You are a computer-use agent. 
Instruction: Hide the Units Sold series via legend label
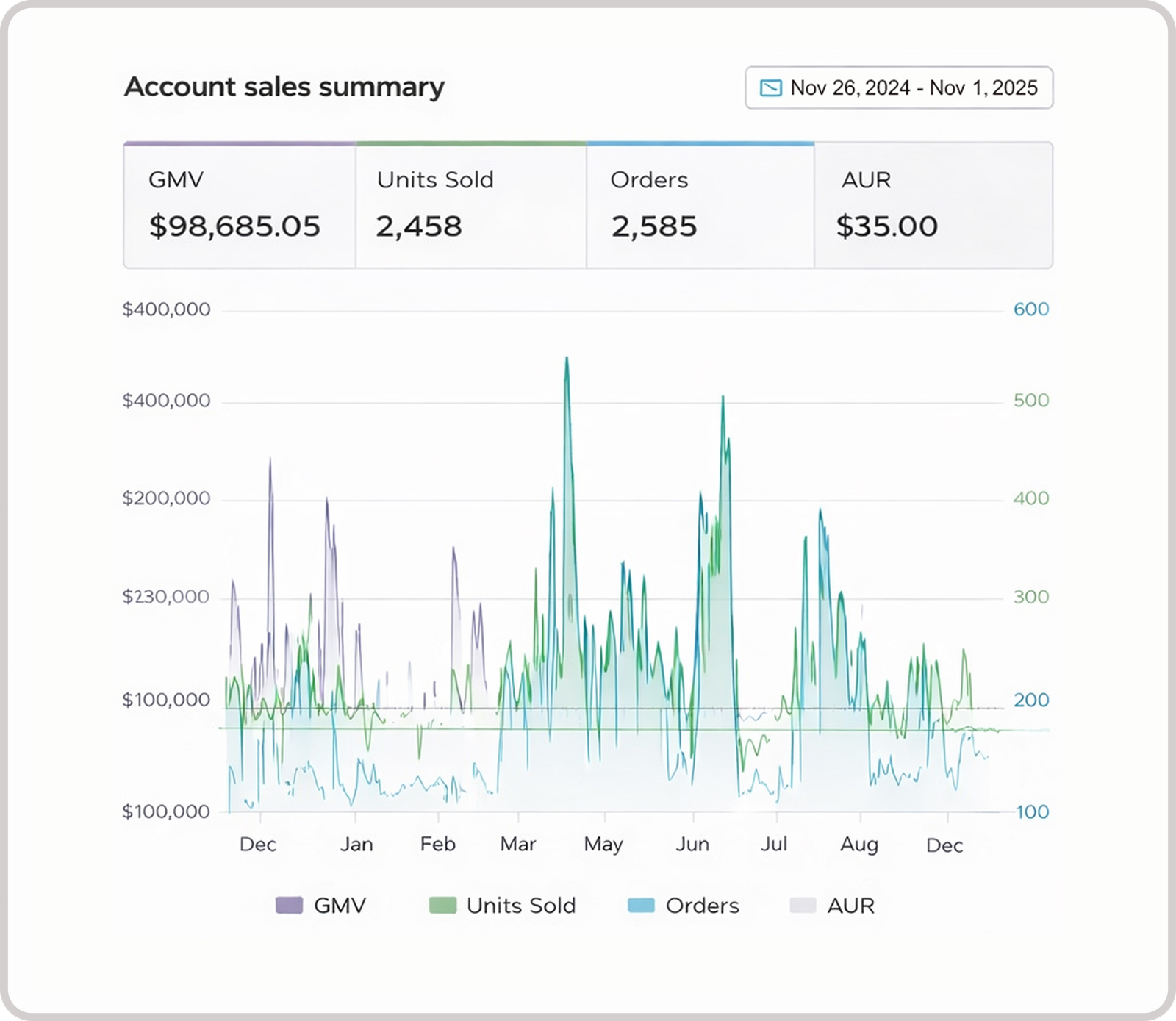coord(521,905)
